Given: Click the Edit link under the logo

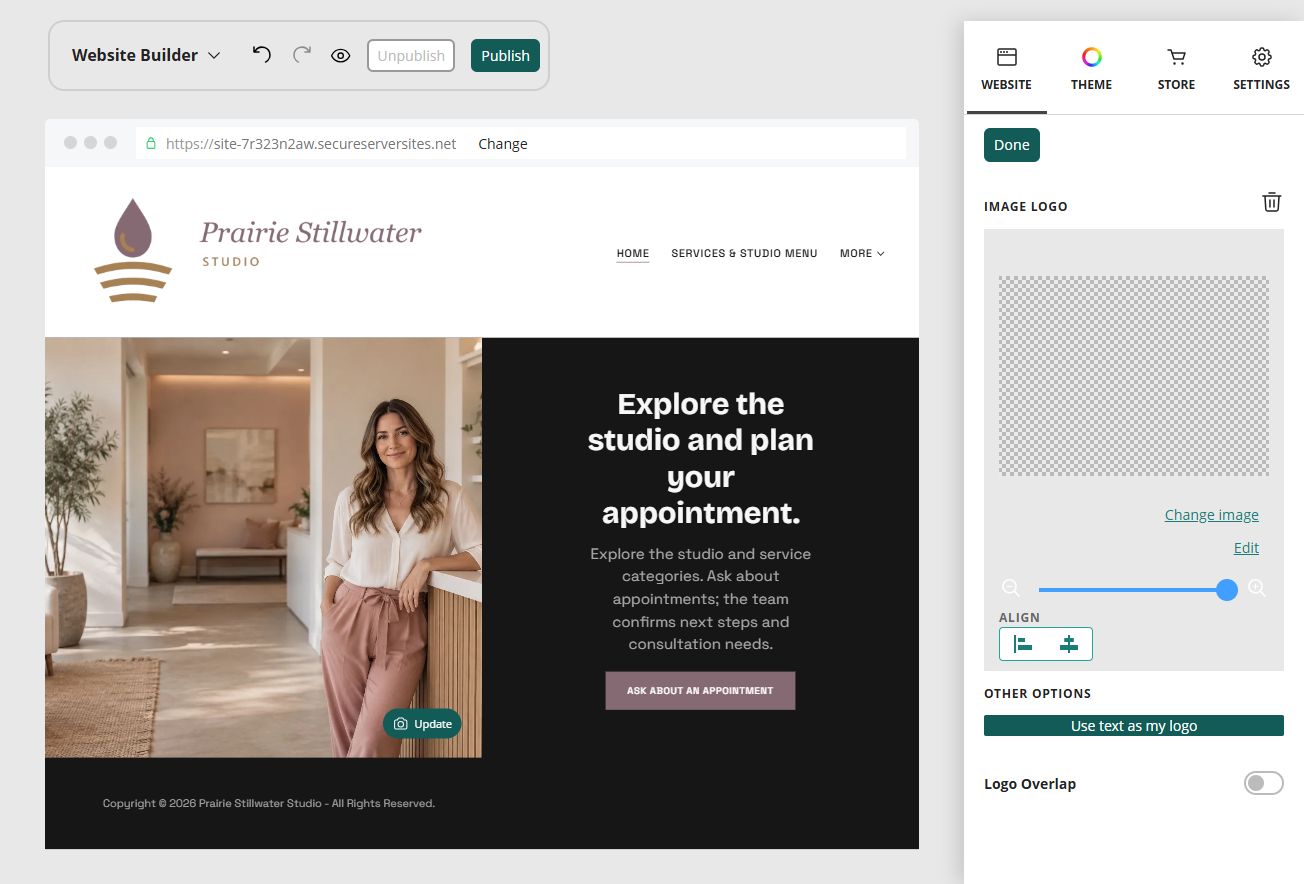Looking at the screenshot, I should [x=1246, y=548].
